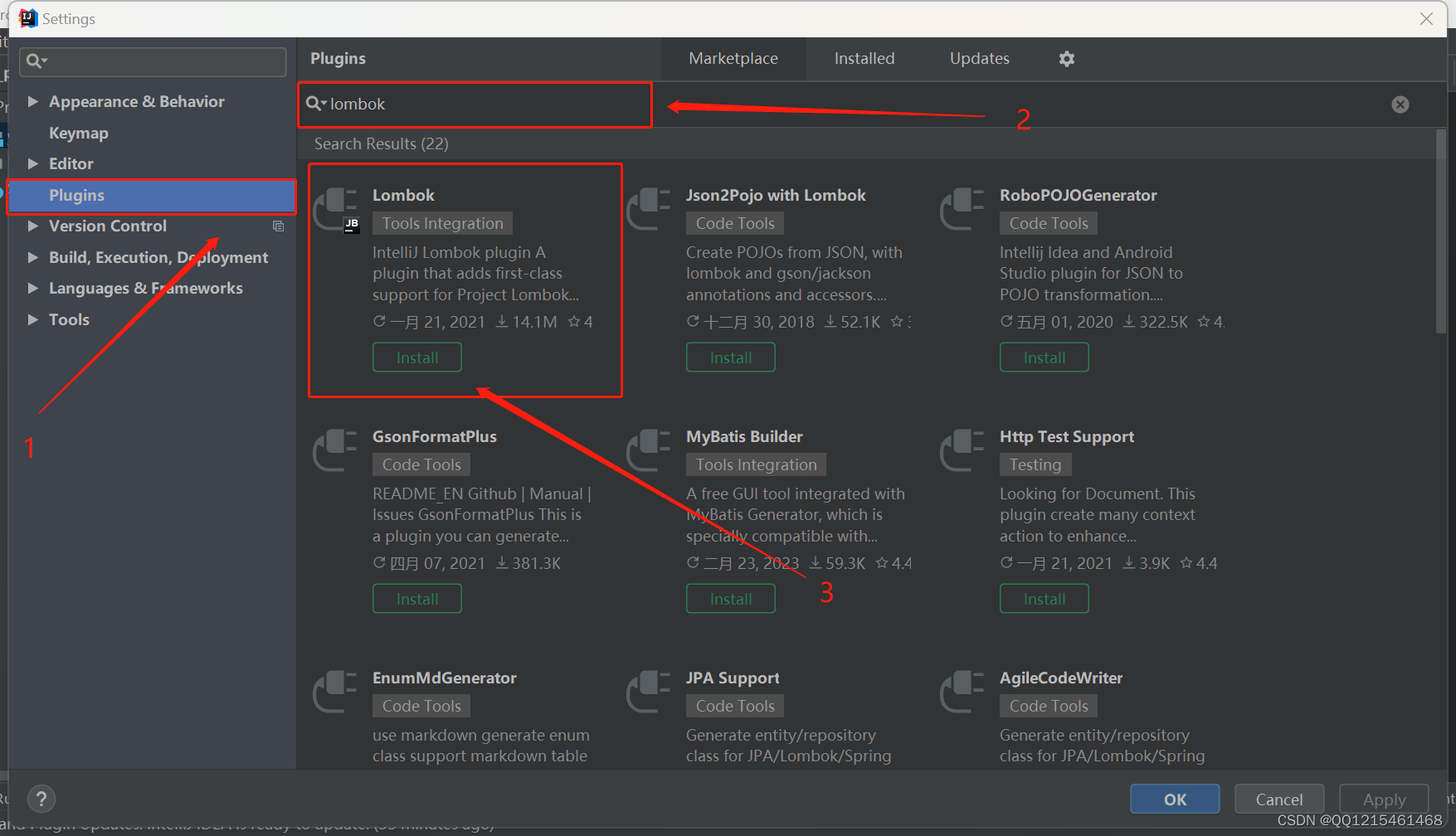The image size is (1456, 836).
Task: Install the Http Test Support plugin
Action: coord(1045,599)
